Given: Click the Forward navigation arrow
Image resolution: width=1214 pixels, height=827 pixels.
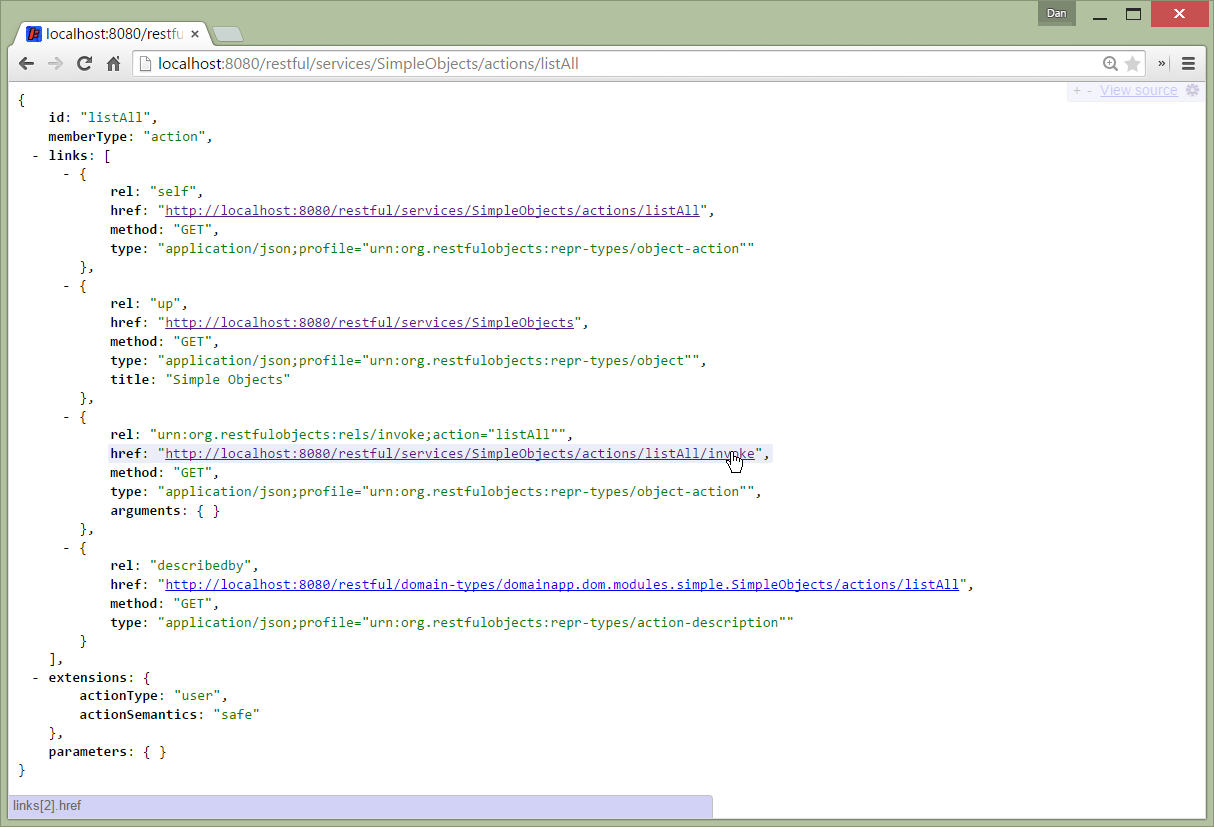Looking at the screenshot, I should click(56, 64).
